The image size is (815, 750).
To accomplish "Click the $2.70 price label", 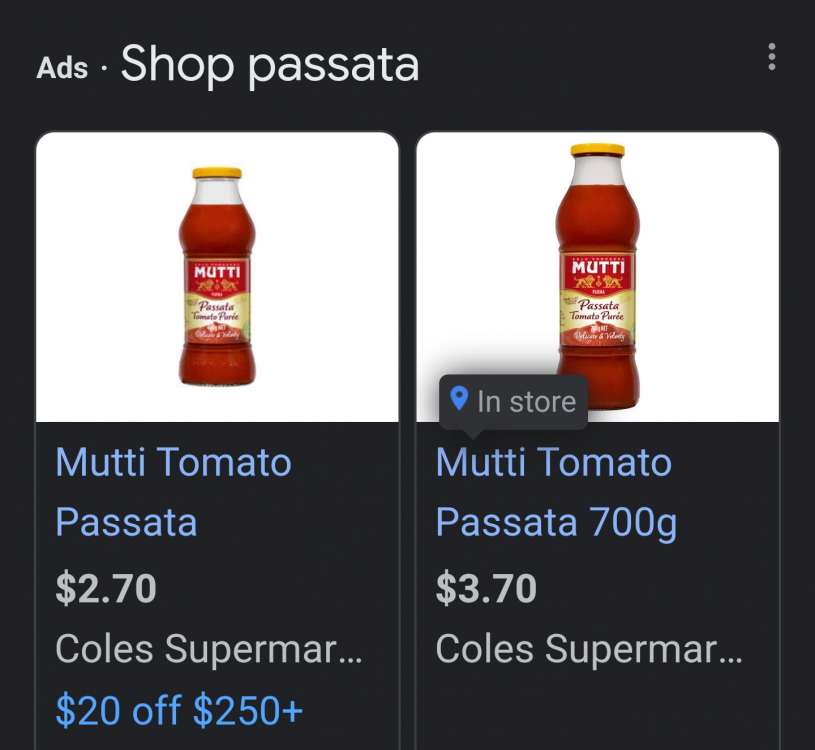I will pos(106,588).
